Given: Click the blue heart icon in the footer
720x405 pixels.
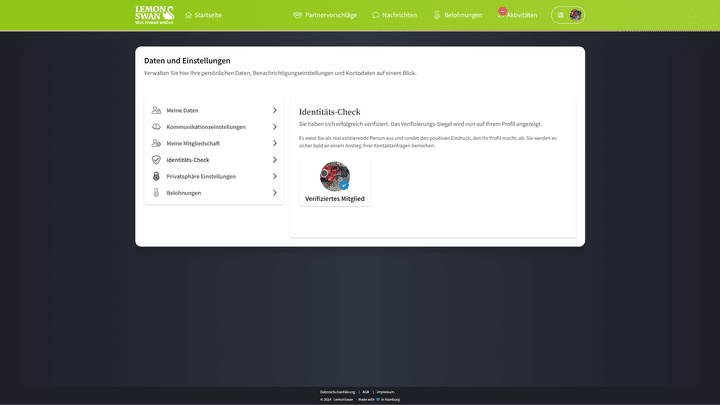Looking at the screenshot, I should point(378,399).
